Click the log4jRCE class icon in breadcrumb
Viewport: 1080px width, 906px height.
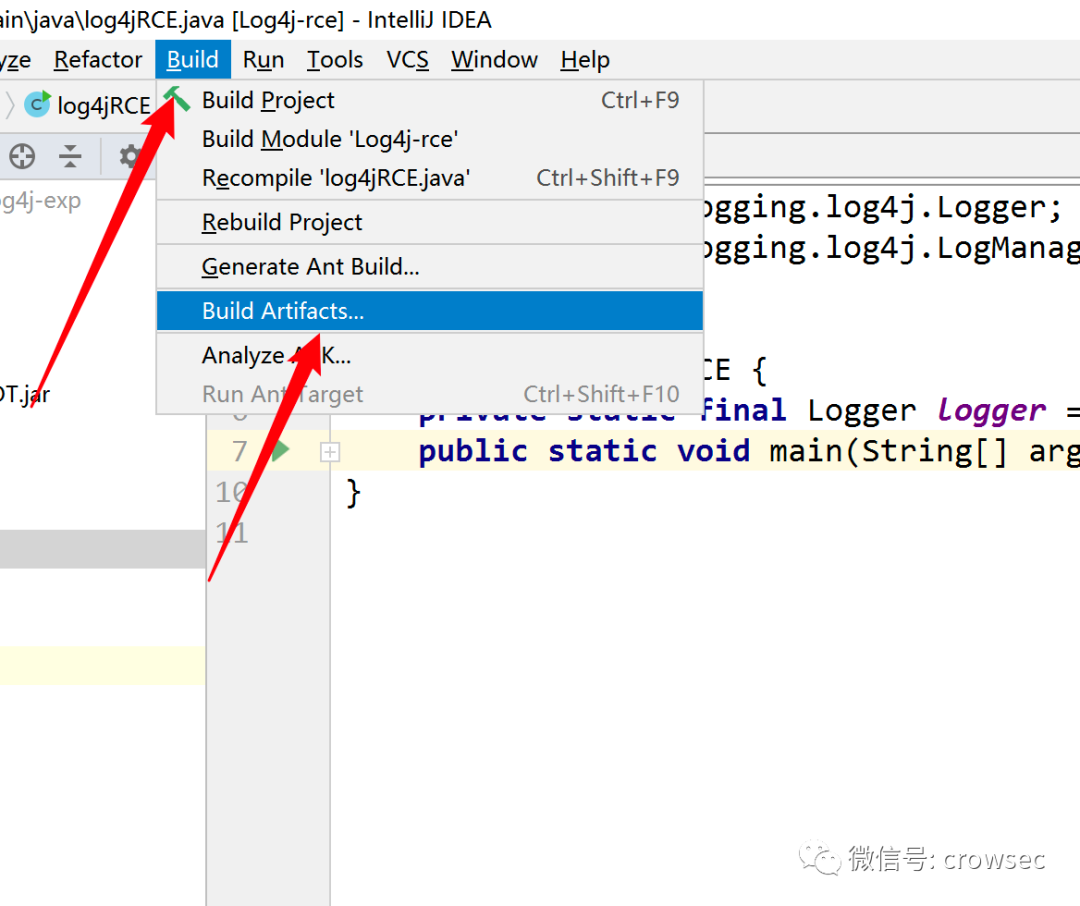pos(37,104)
